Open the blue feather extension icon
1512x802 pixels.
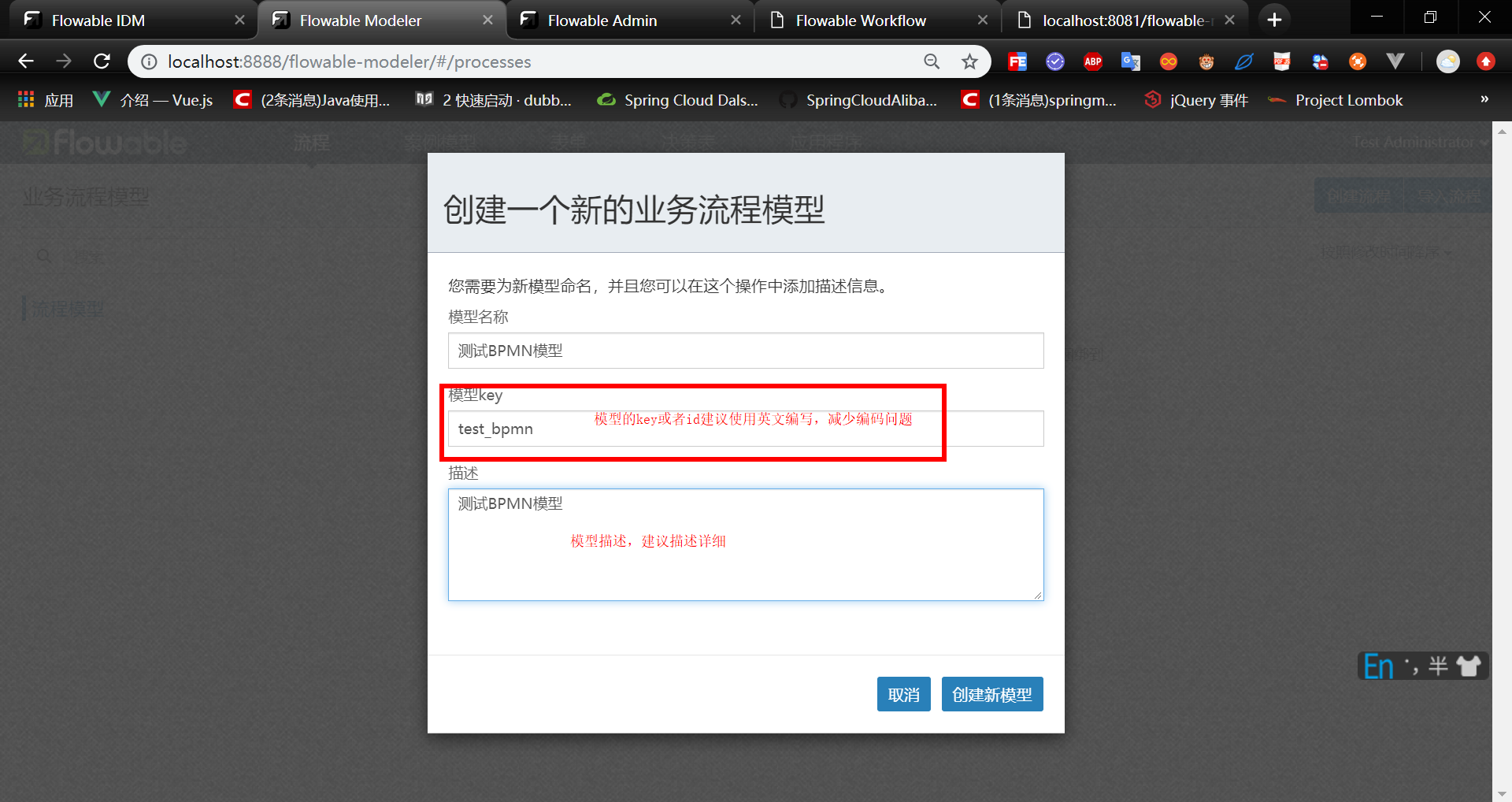tap(1244, 61)
